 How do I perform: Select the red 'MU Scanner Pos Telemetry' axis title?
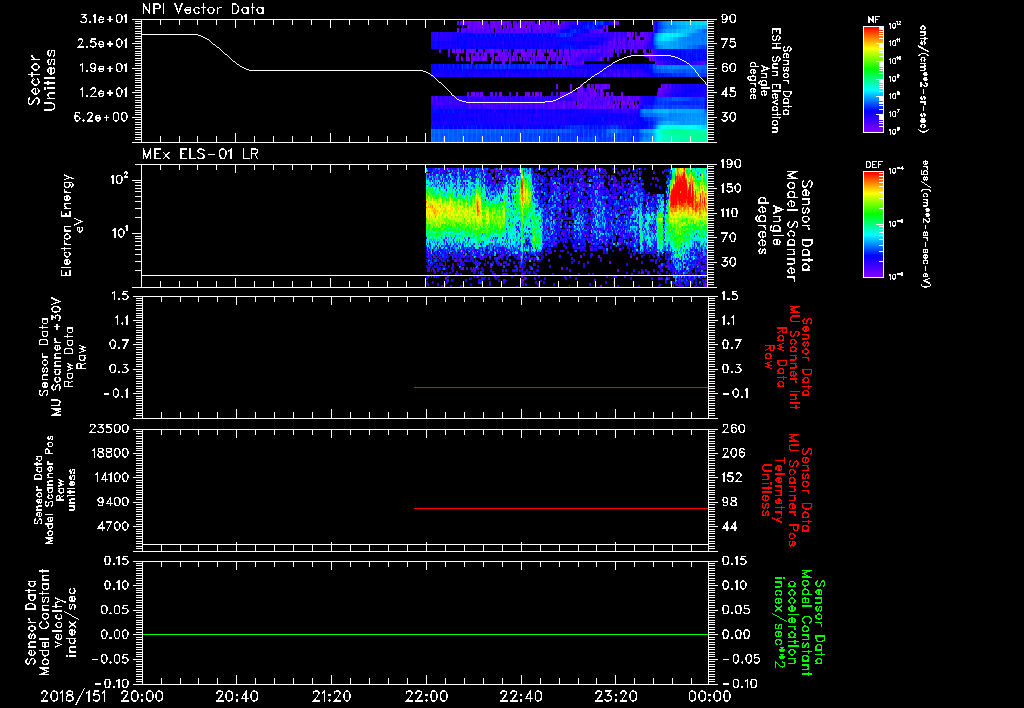[786, 490]
